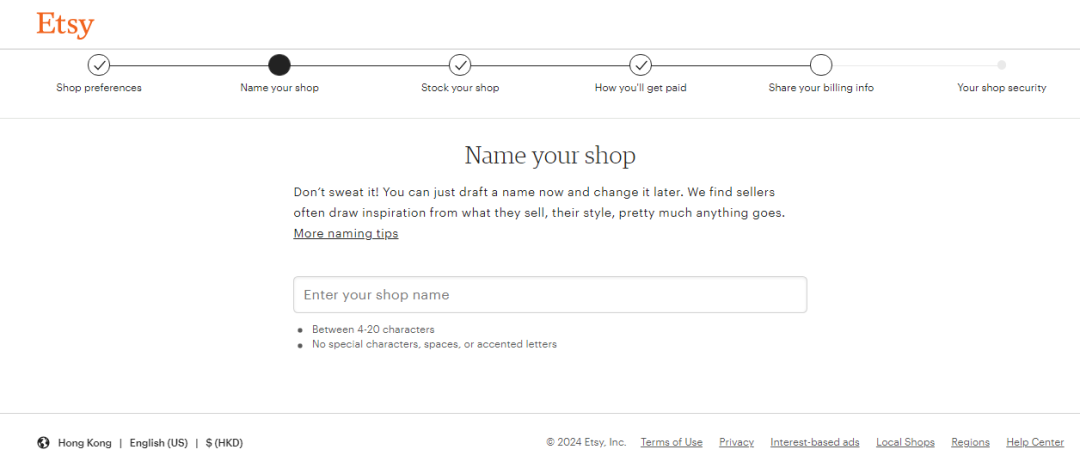Open the Local Shops footer link
The width and height of the screenshot is (1080, 468).
[905, 442]
